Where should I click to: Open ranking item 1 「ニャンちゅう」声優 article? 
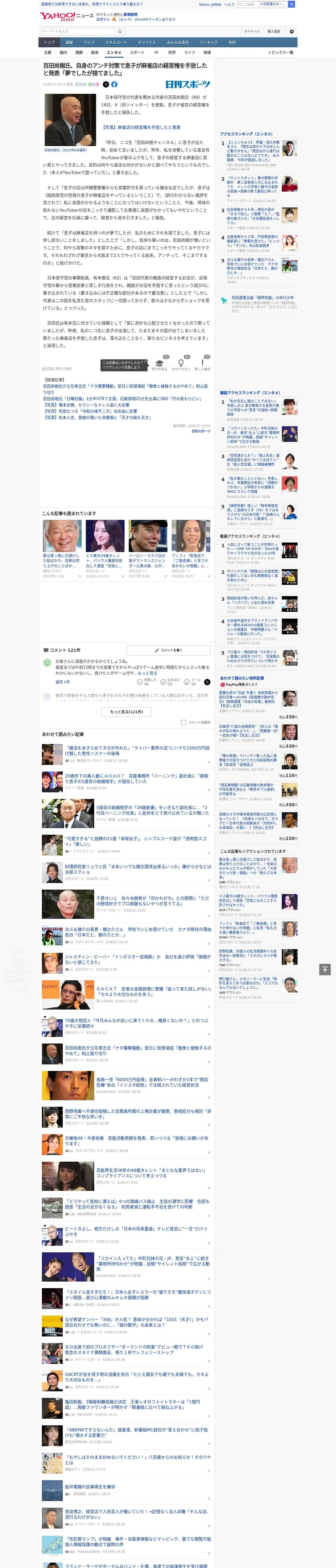[x=253, y=152]
